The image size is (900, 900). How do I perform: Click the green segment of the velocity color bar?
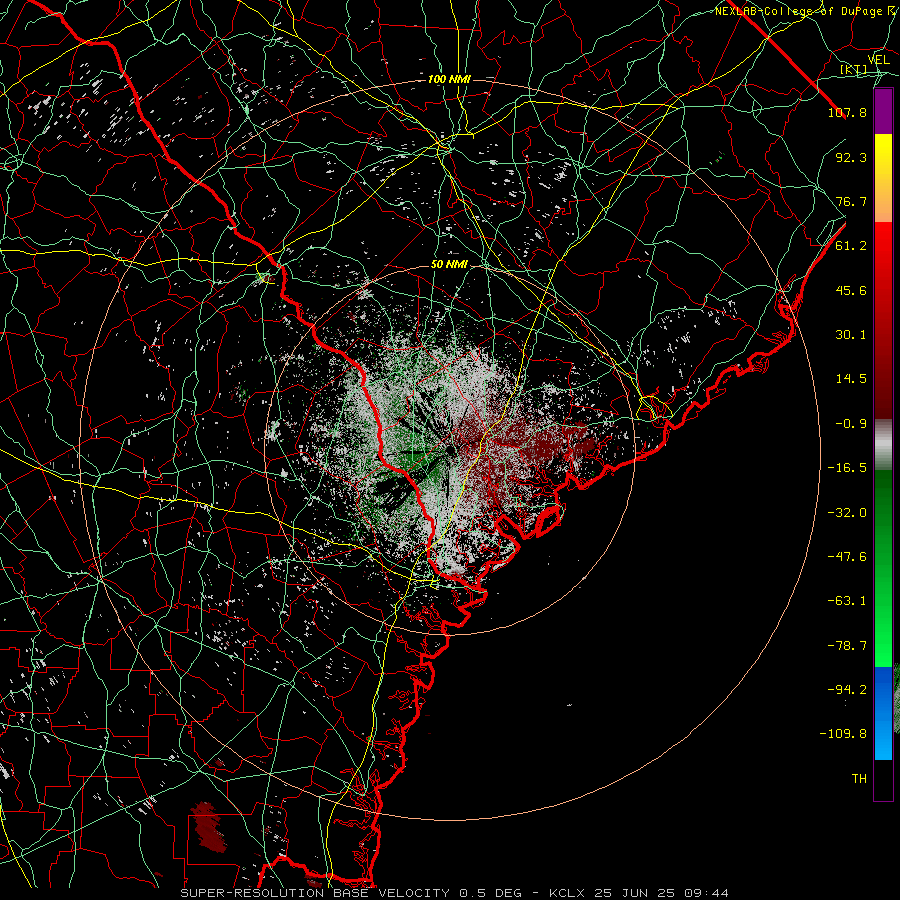click(883, 568)
